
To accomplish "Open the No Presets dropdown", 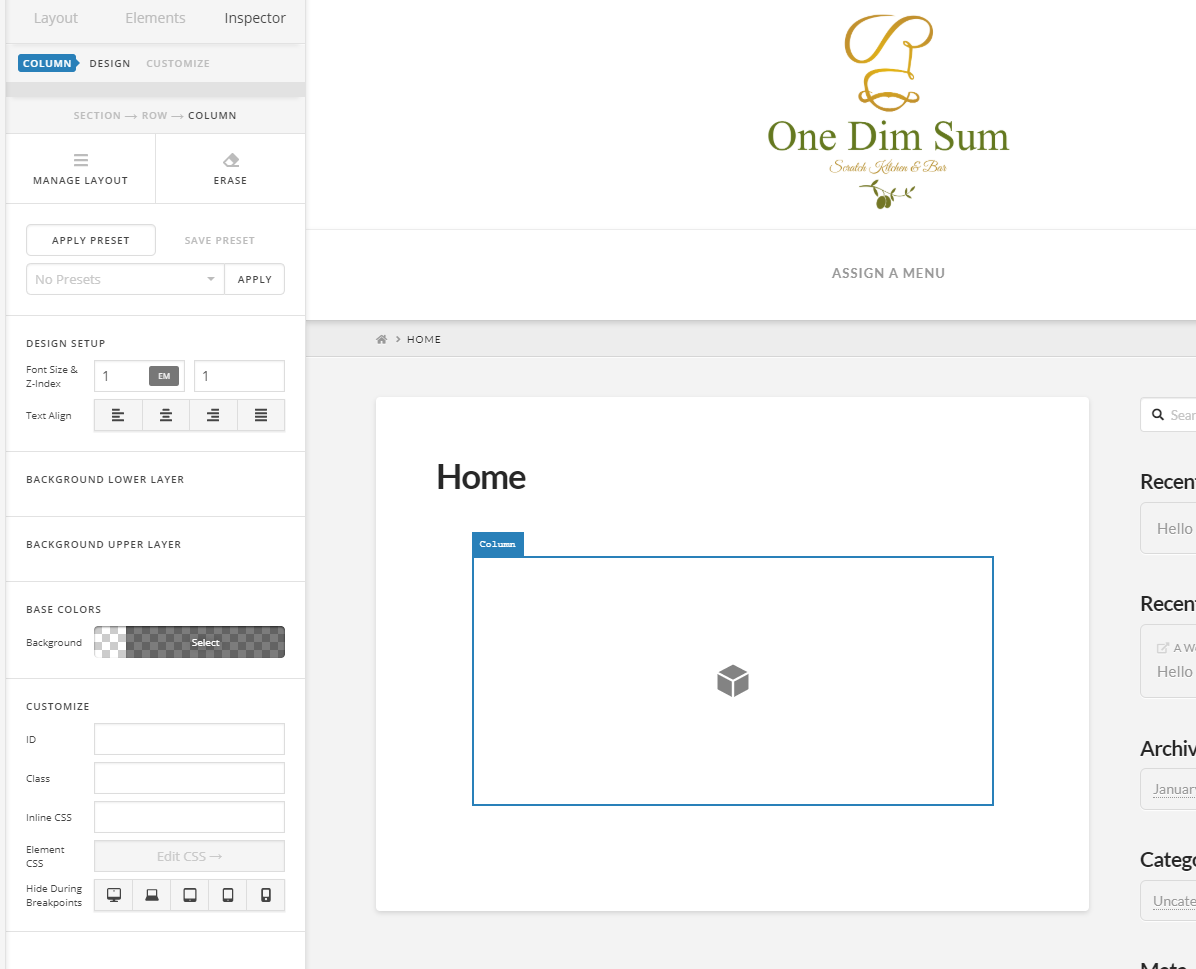I will [125, 279].
